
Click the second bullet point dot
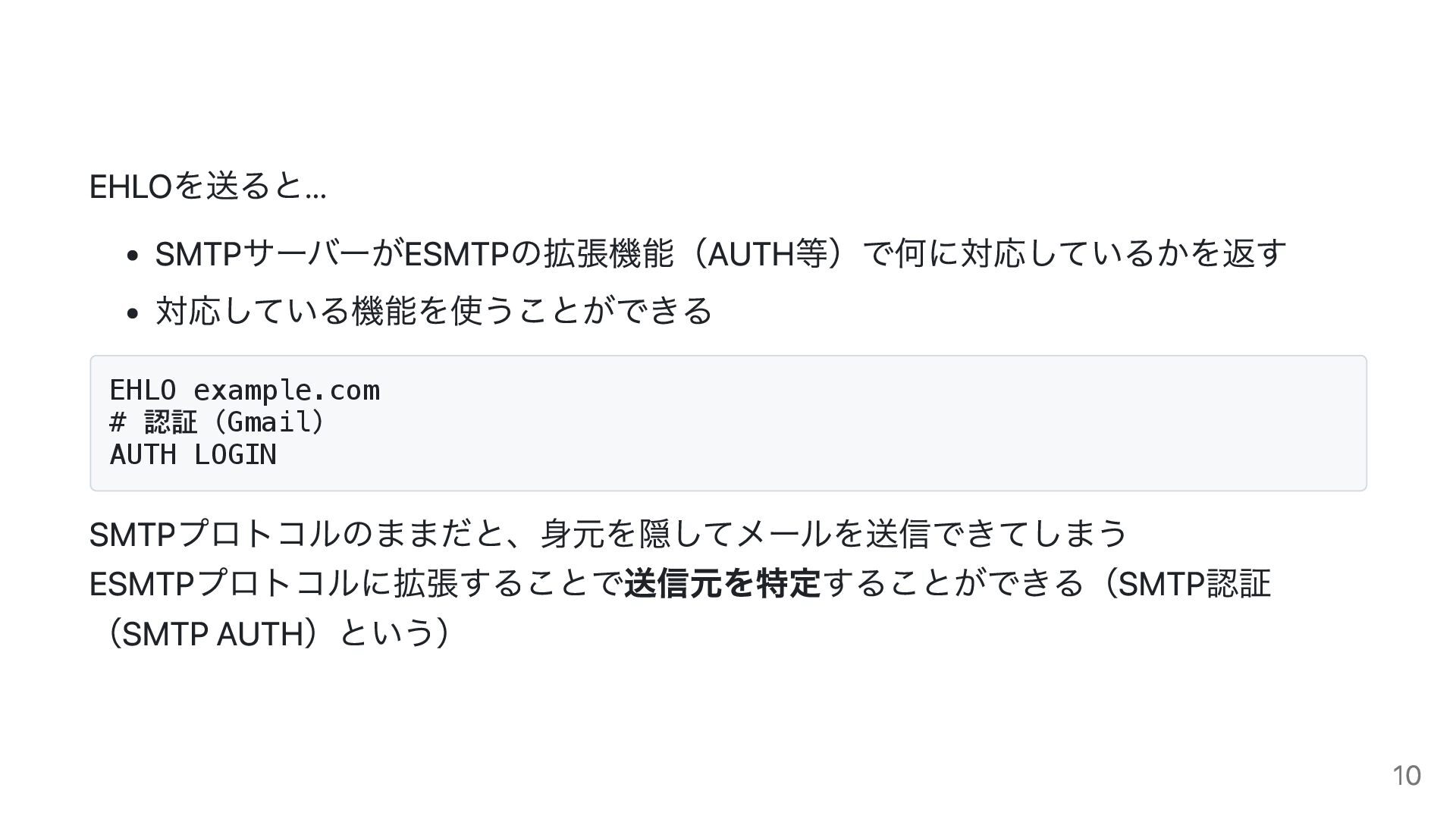[x=133, y=313]
